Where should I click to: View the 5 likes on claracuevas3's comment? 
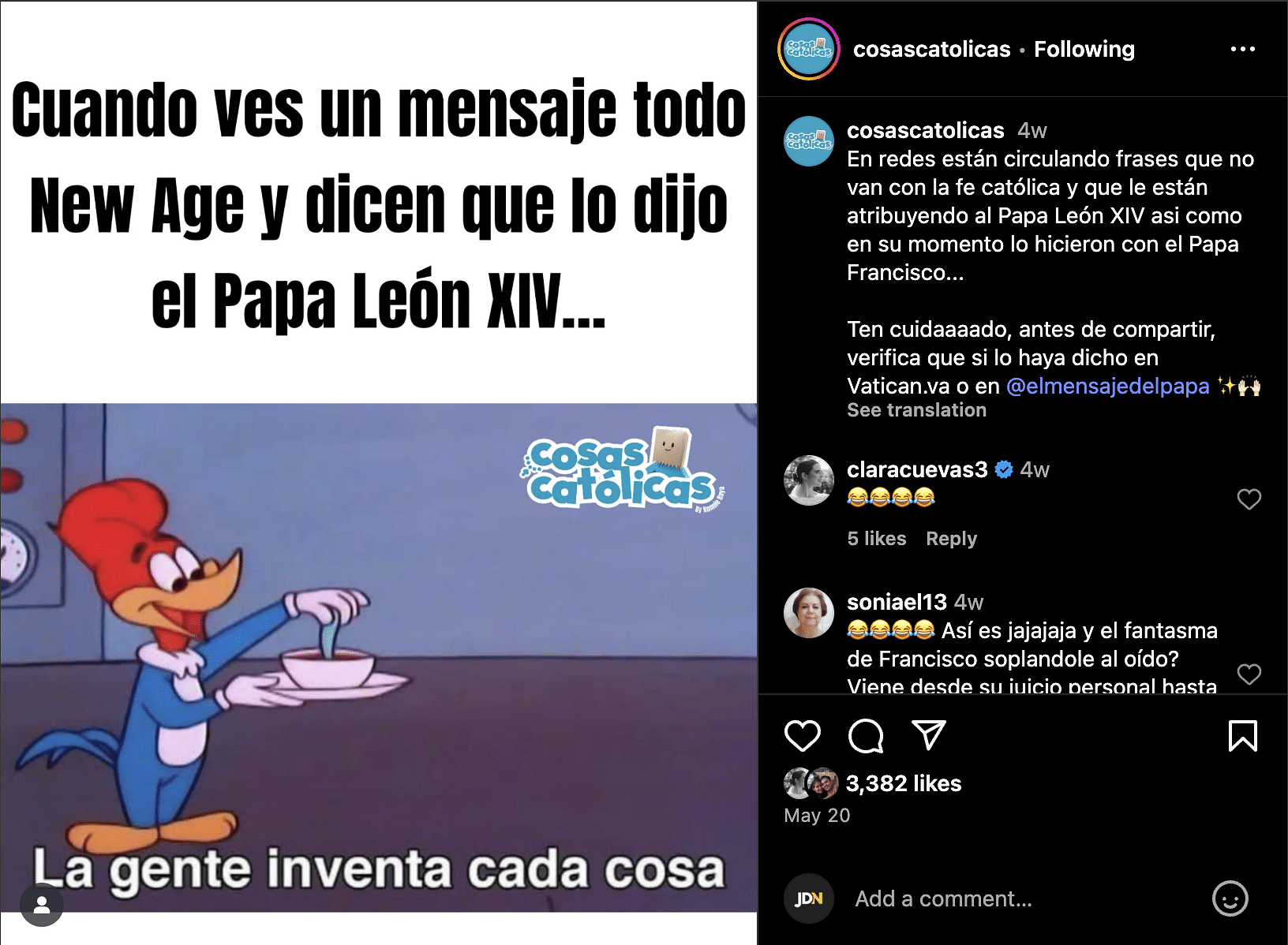877,539
